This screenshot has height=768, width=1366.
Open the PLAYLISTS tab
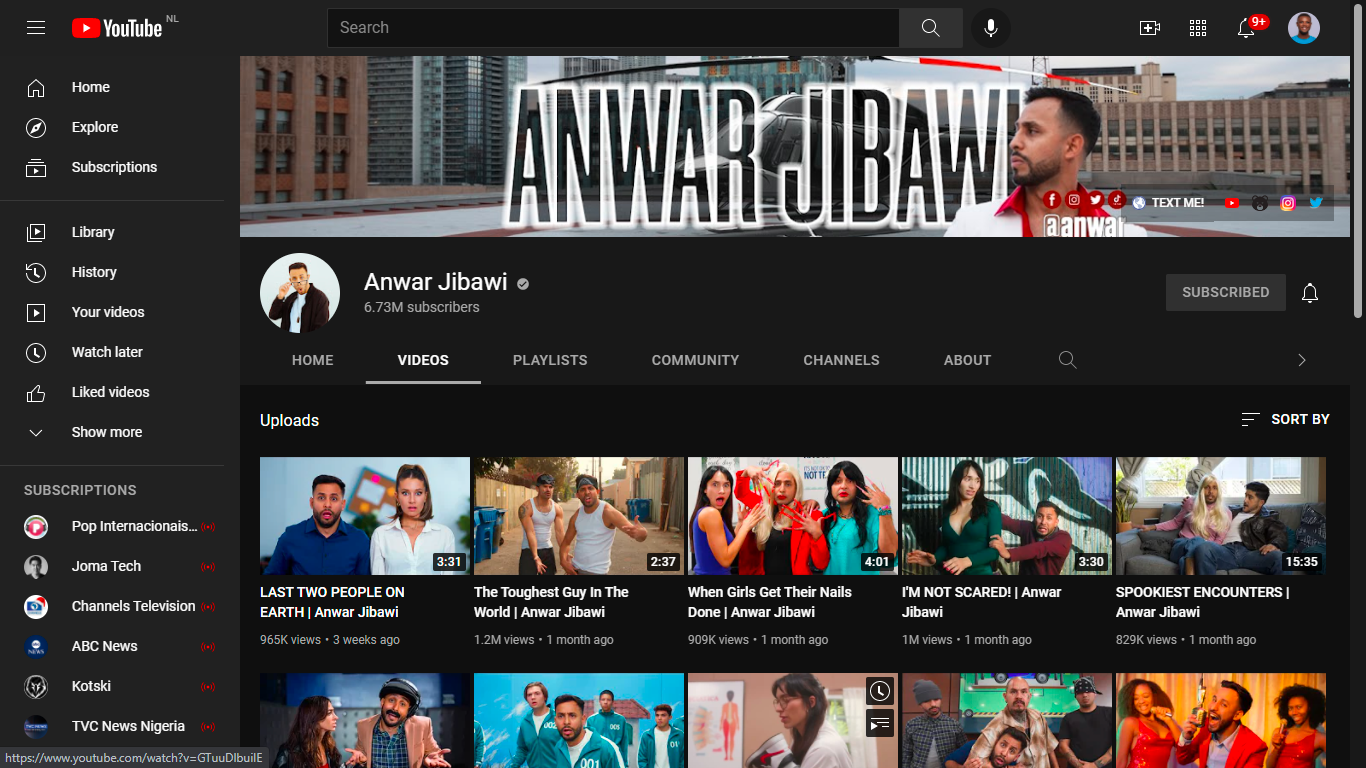click(x=550, y=360)
